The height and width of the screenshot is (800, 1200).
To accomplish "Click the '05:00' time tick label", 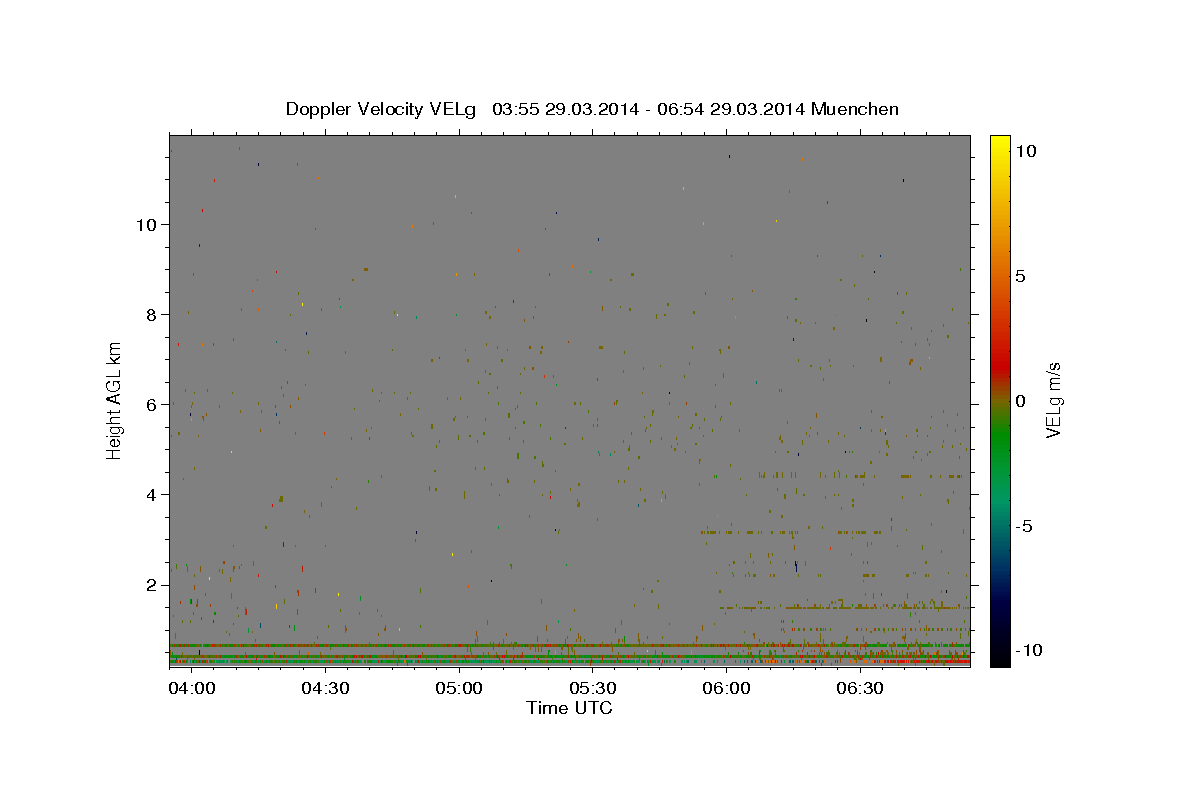I will (459, 689).
